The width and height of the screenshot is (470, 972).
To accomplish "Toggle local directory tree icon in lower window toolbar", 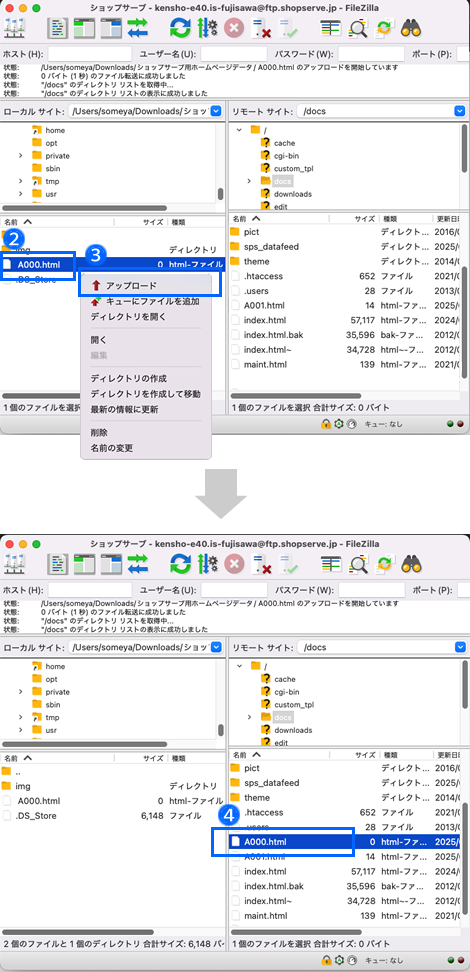I will [x=84, y=563].
